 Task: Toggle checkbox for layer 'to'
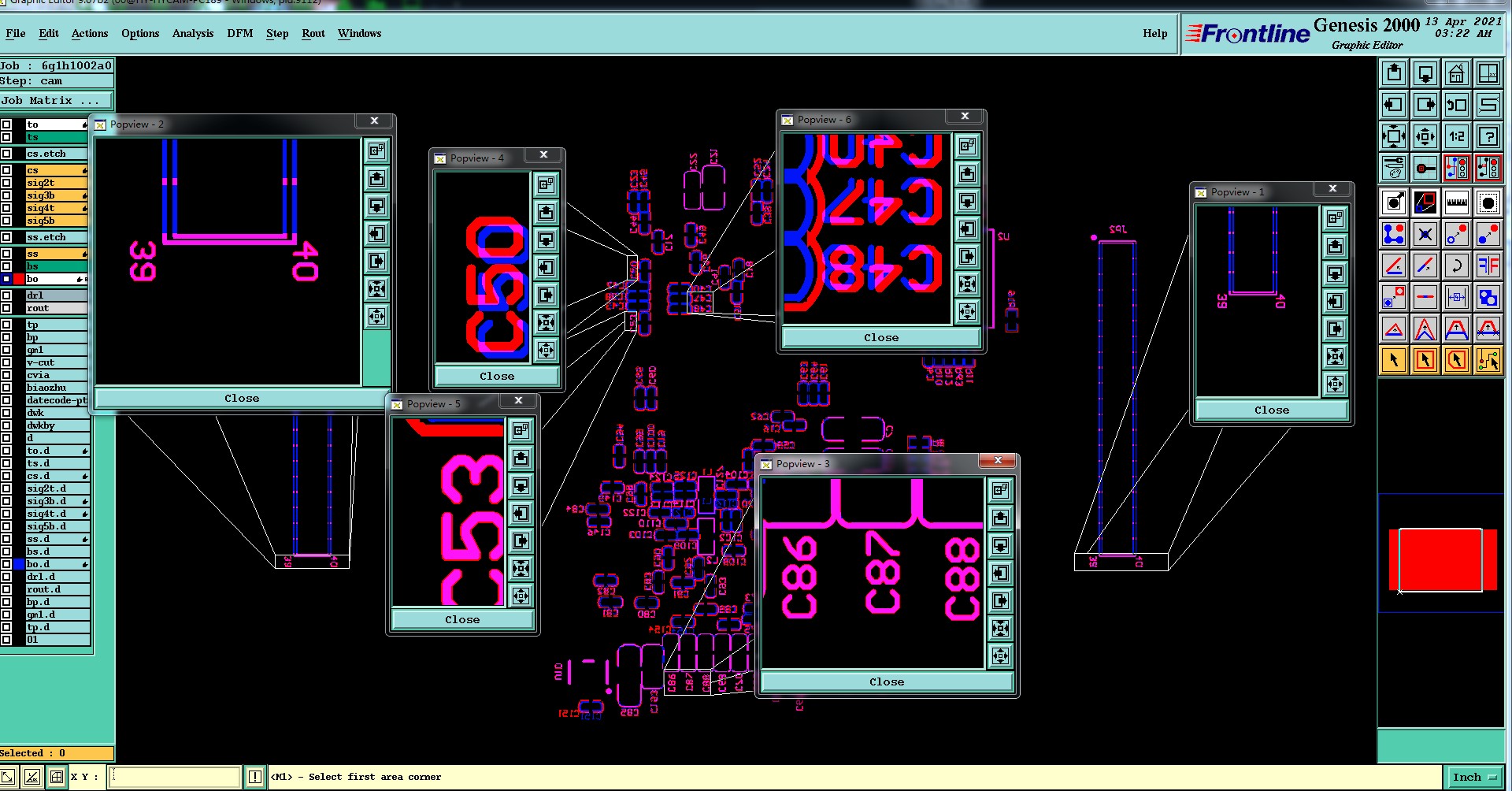pyautogui.click(x=6, y=124)
